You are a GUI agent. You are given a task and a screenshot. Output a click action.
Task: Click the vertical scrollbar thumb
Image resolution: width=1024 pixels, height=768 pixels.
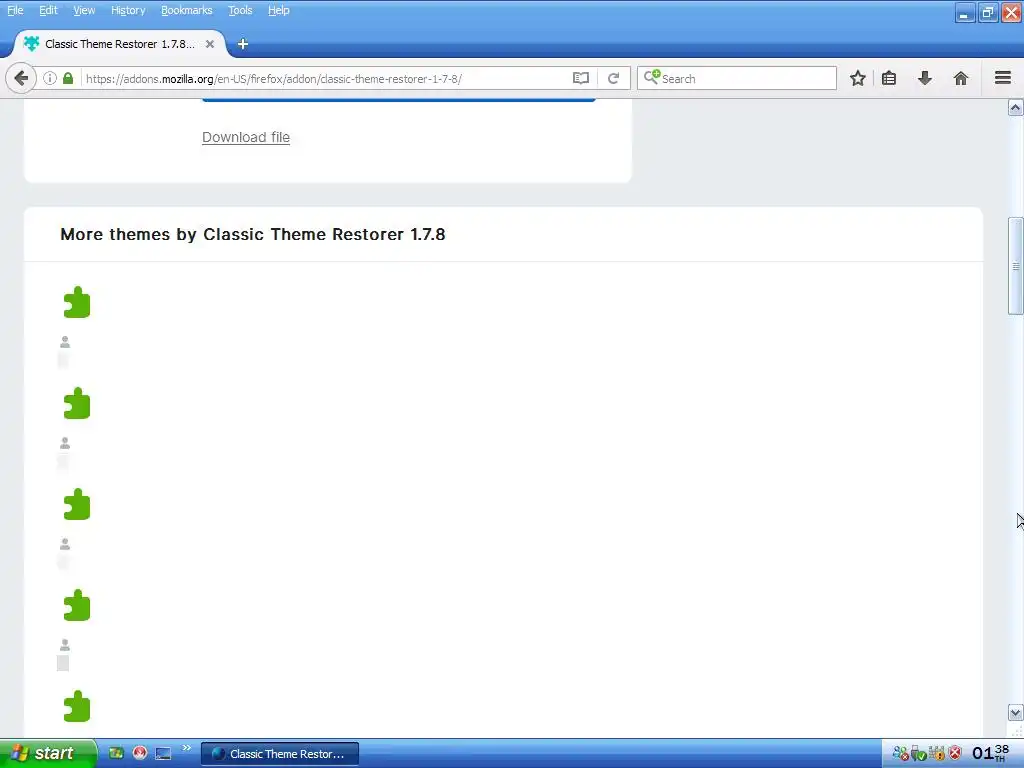1016,265
